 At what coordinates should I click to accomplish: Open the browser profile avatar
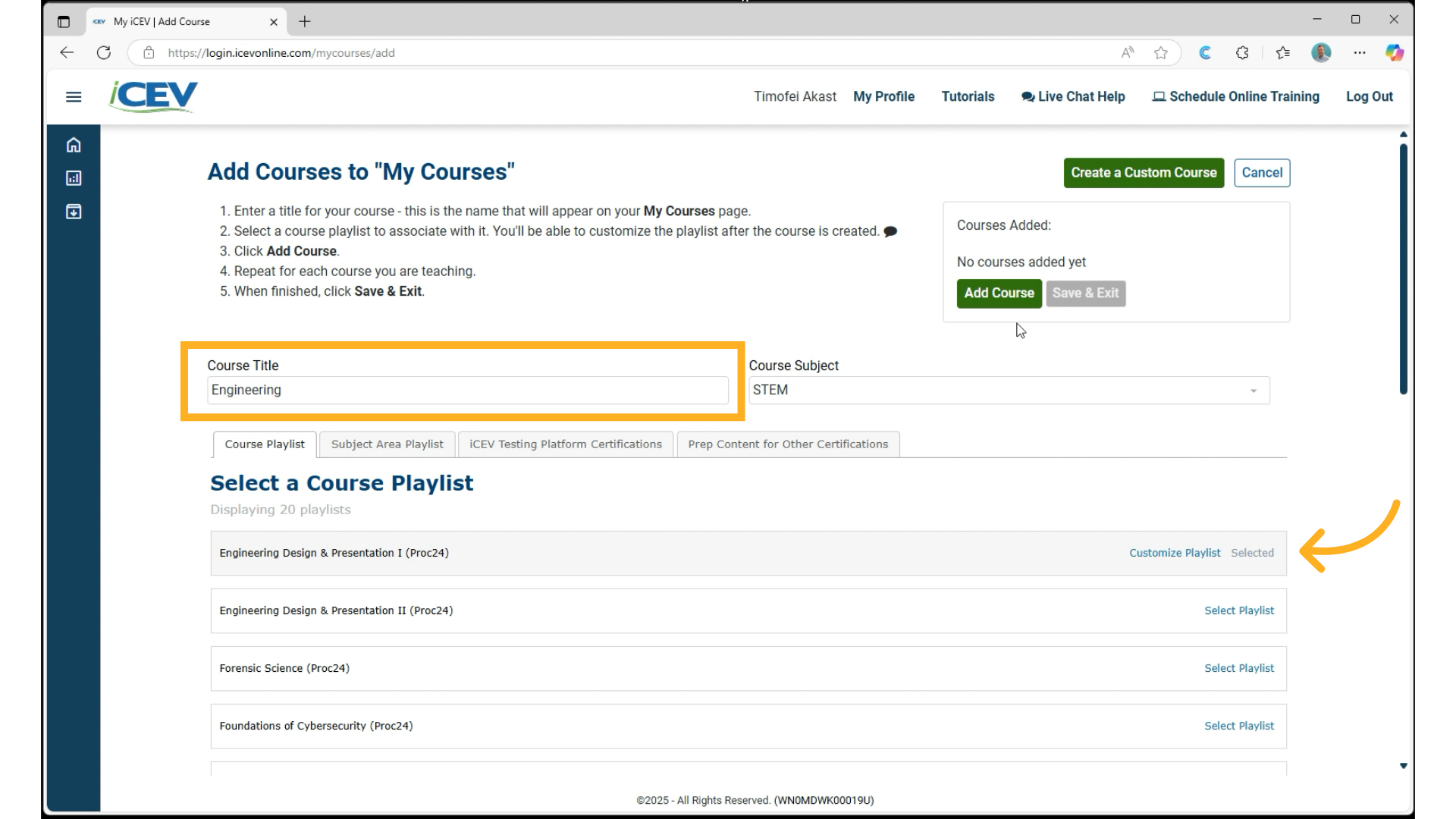[1321, 52]
